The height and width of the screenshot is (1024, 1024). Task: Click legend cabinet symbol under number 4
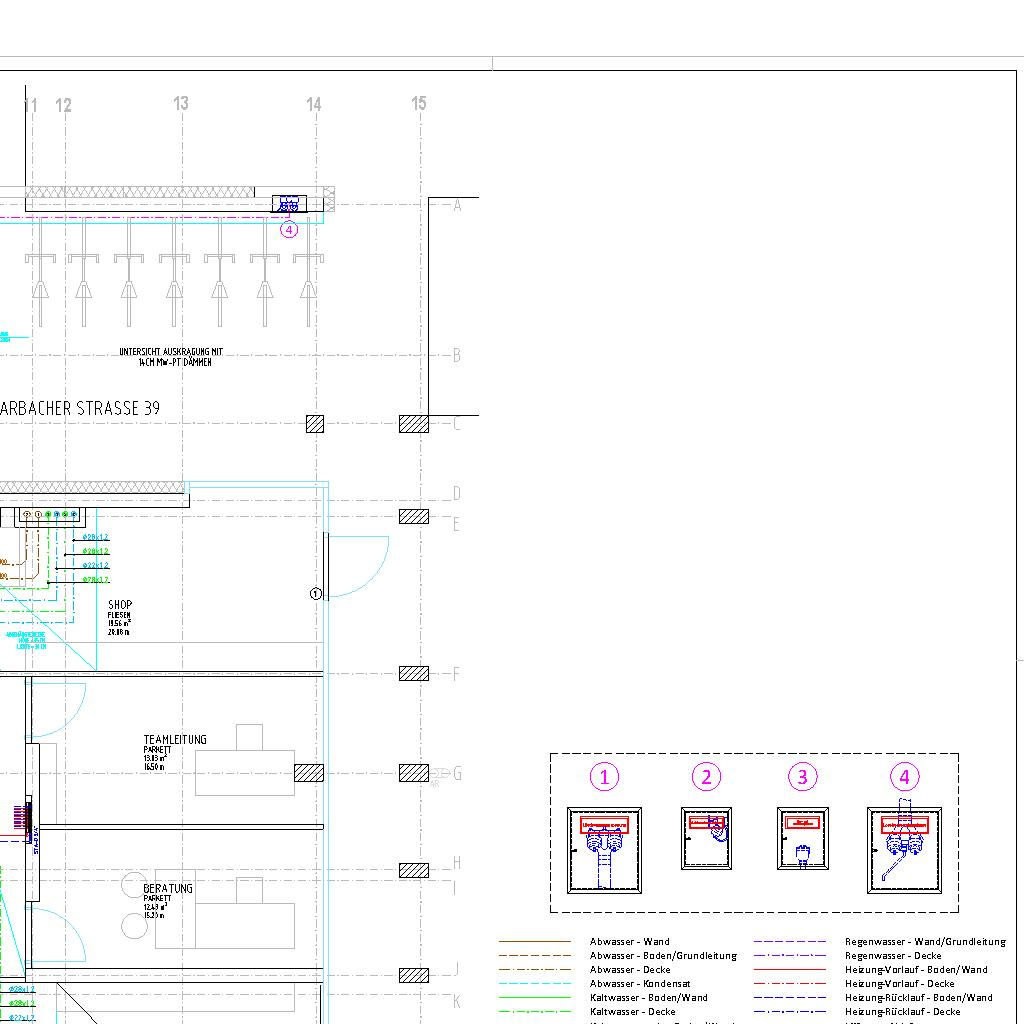coord(904,850)
